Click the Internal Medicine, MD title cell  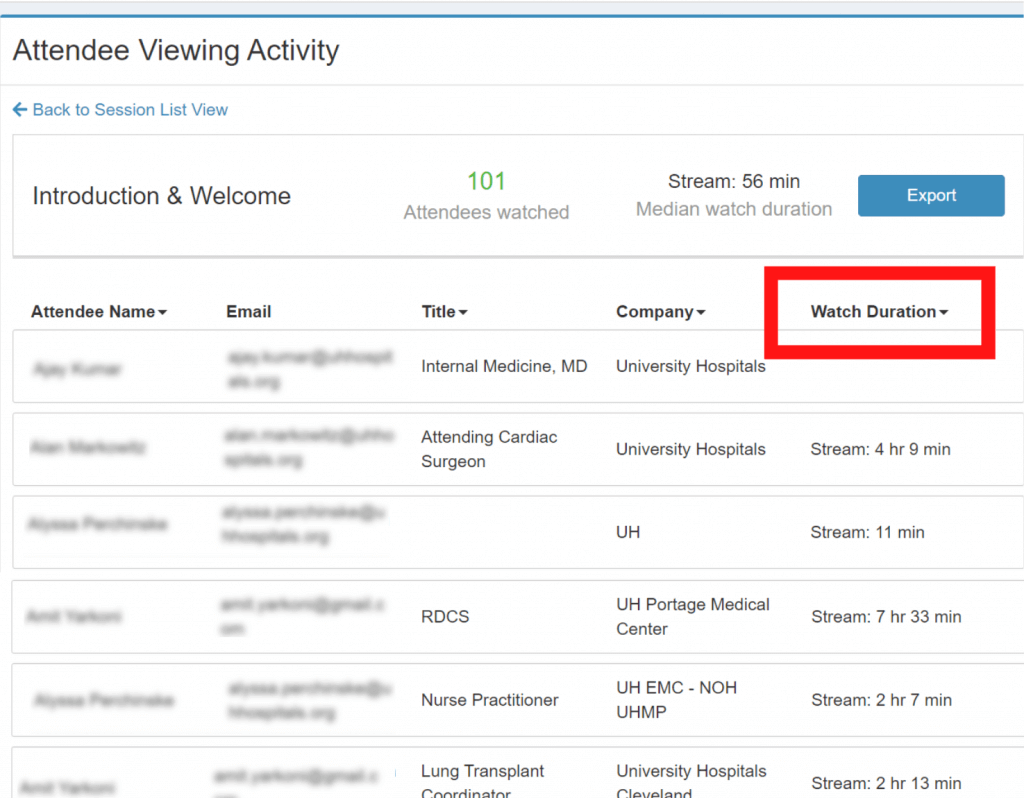504,366
